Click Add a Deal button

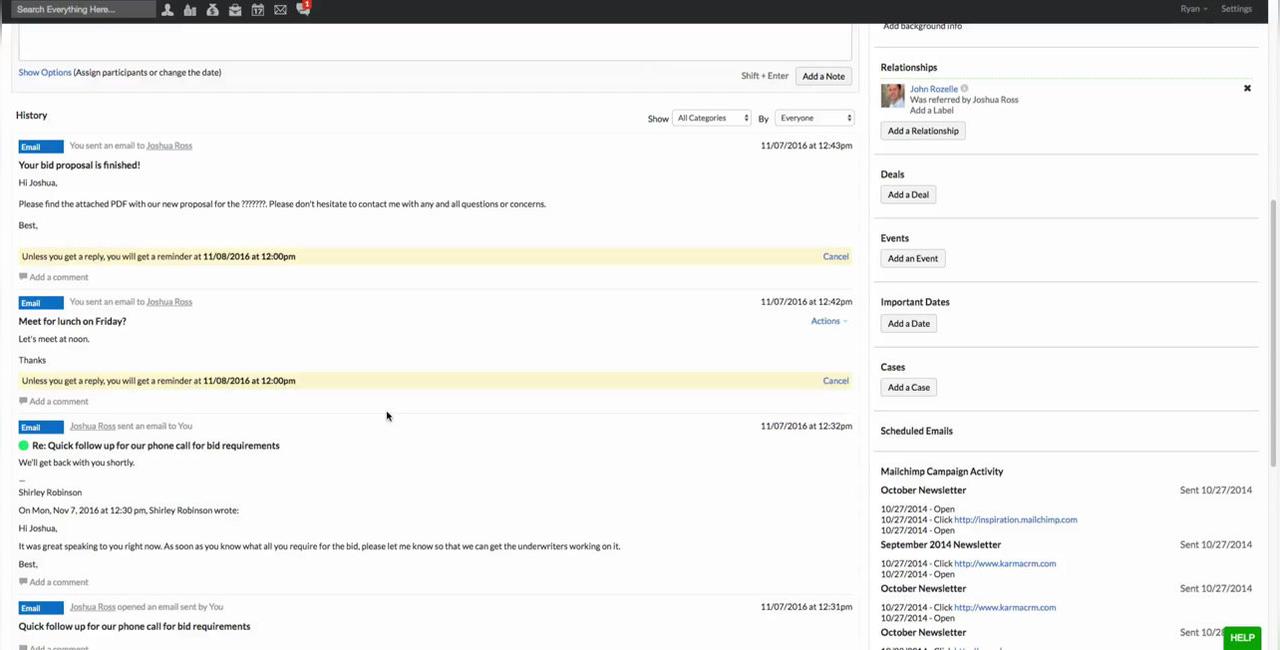(908, 195)
